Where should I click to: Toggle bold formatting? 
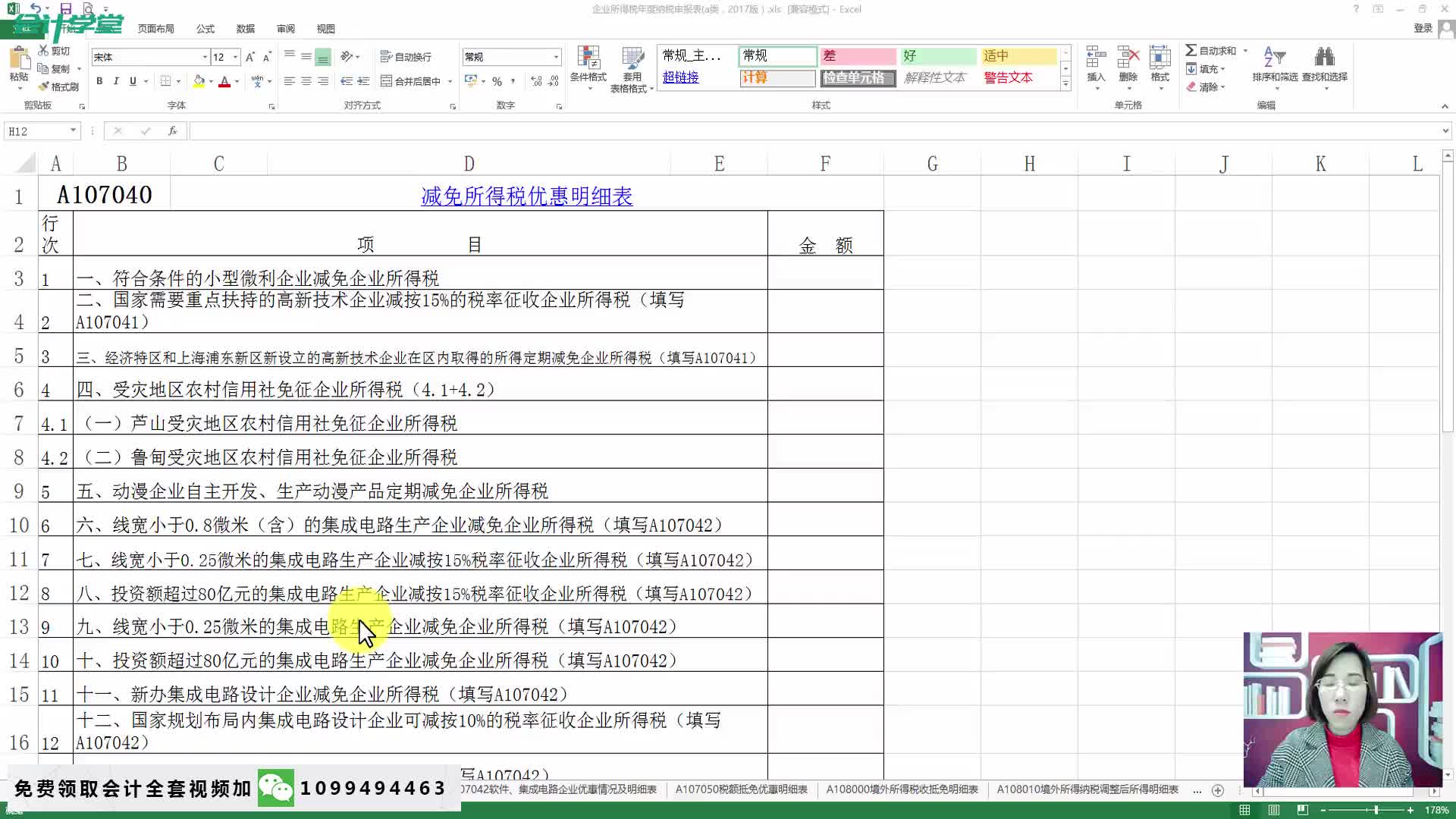point(99,81)
